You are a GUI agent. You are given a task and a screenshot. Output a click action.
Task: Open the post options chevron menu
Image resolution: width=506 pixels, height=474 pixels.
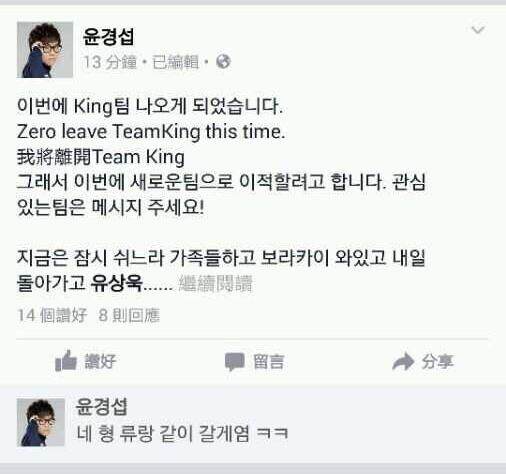(478, 30)
